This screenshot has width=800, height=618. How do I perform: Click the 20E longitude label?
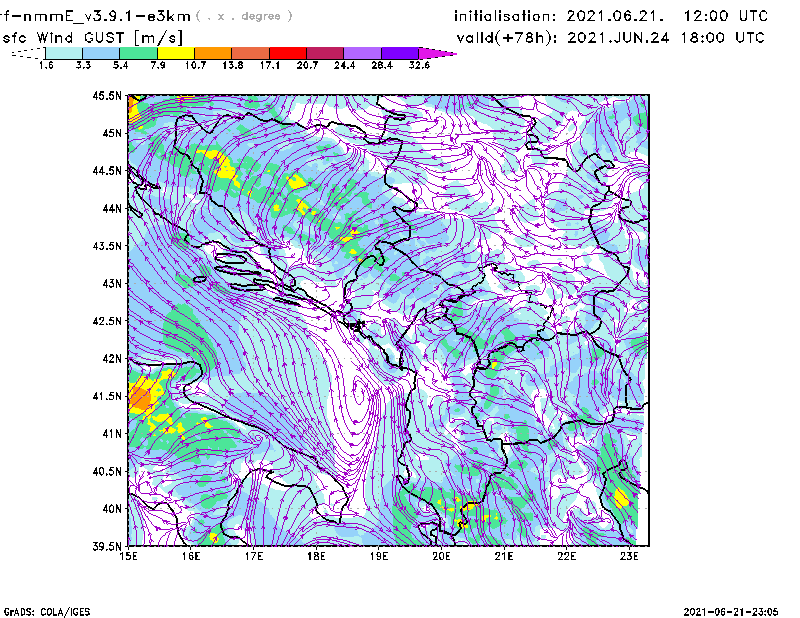(441, 556)
